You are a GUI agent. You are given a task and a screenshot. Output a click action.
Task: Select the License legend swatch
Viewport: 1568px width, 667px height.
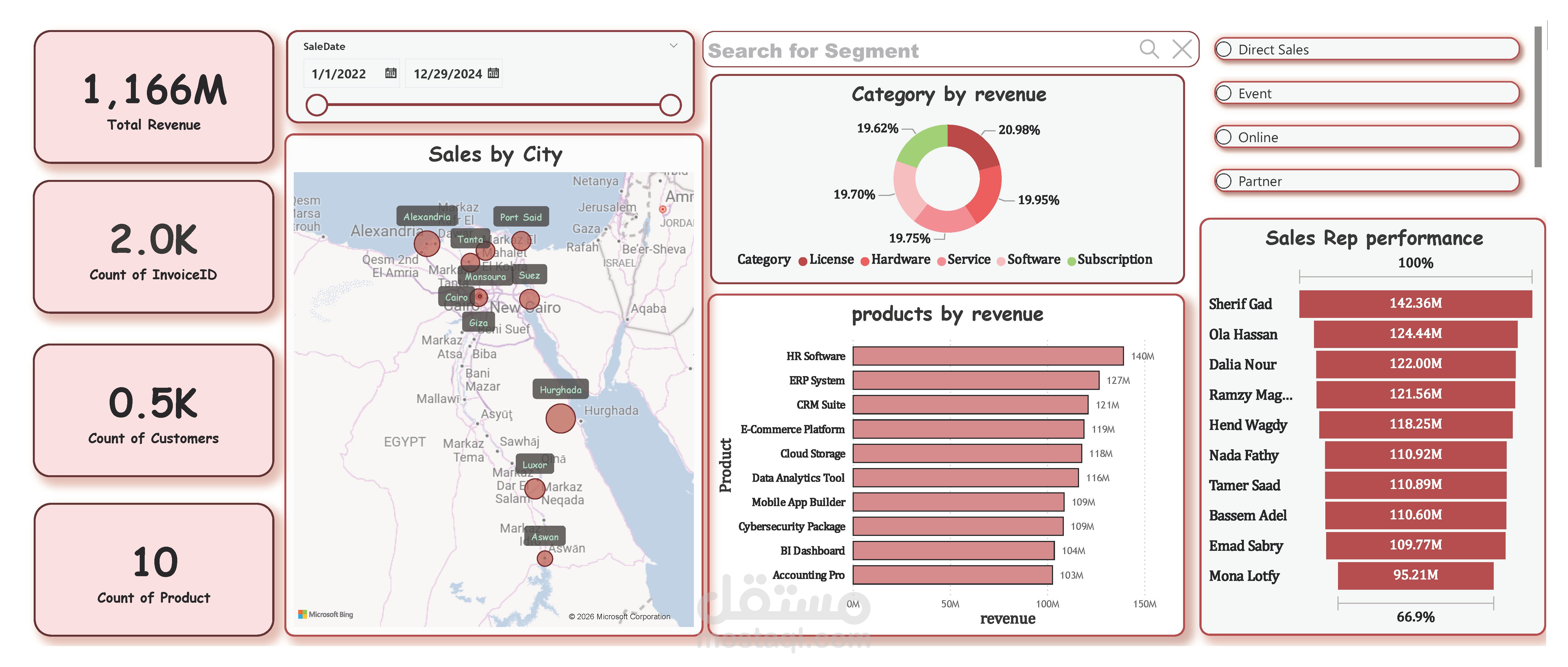(x=803, y=261)
